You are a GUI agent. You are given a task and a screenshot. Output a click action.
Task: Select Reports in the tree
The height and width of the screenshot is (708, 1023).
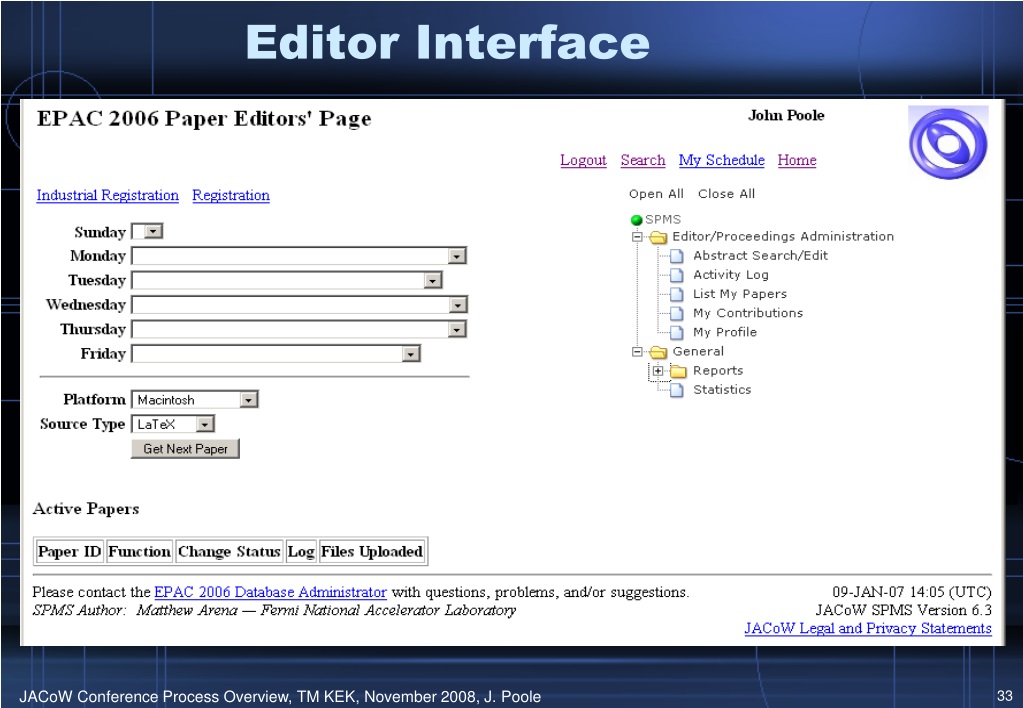point(718,371)
